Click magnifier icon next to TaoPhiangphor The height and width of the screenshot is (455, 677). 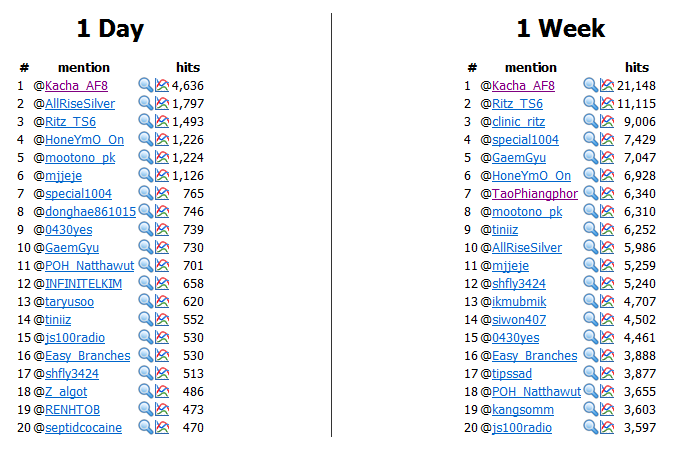point(591,193)
